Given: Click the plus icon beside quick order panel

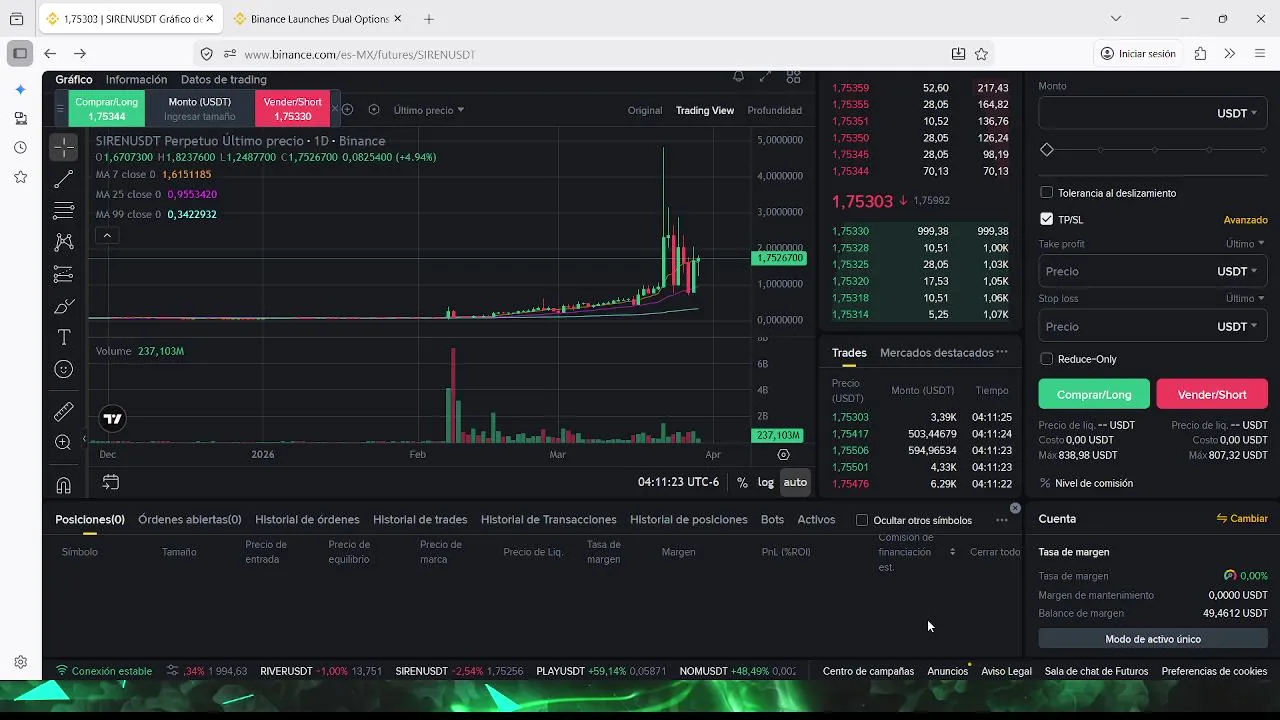Looking at the screenshot, I should [348, 110].
